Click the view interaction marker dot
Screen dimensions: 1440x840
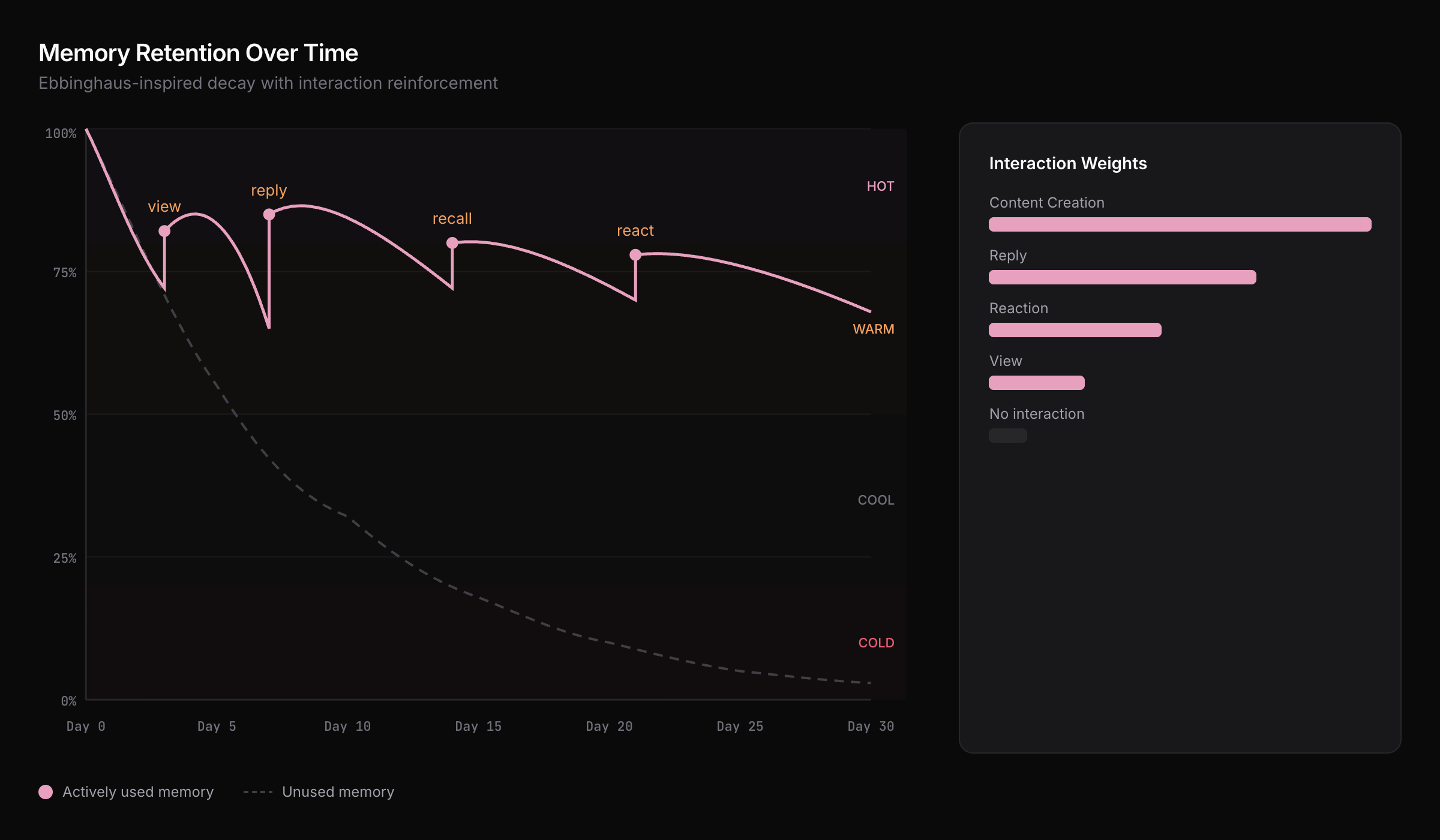pyautogui.click(x=164, y=231)
